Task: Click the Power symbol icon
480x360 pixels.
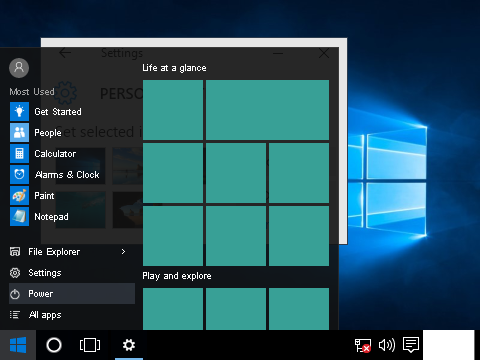Action: coord(15,294)
